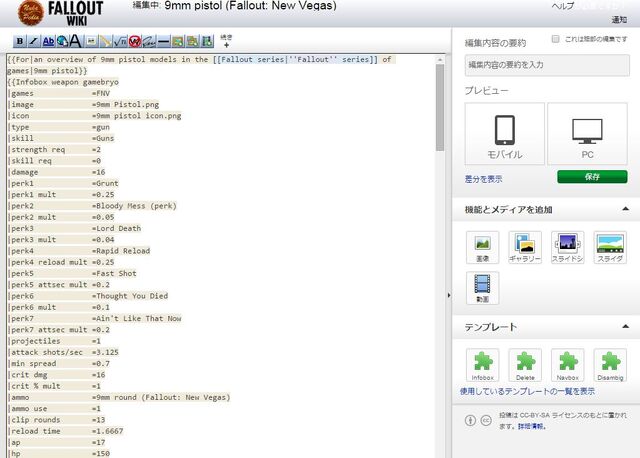
Task: Click the '=Rapid Reload' perk4 value
Action: pos(121,251)
